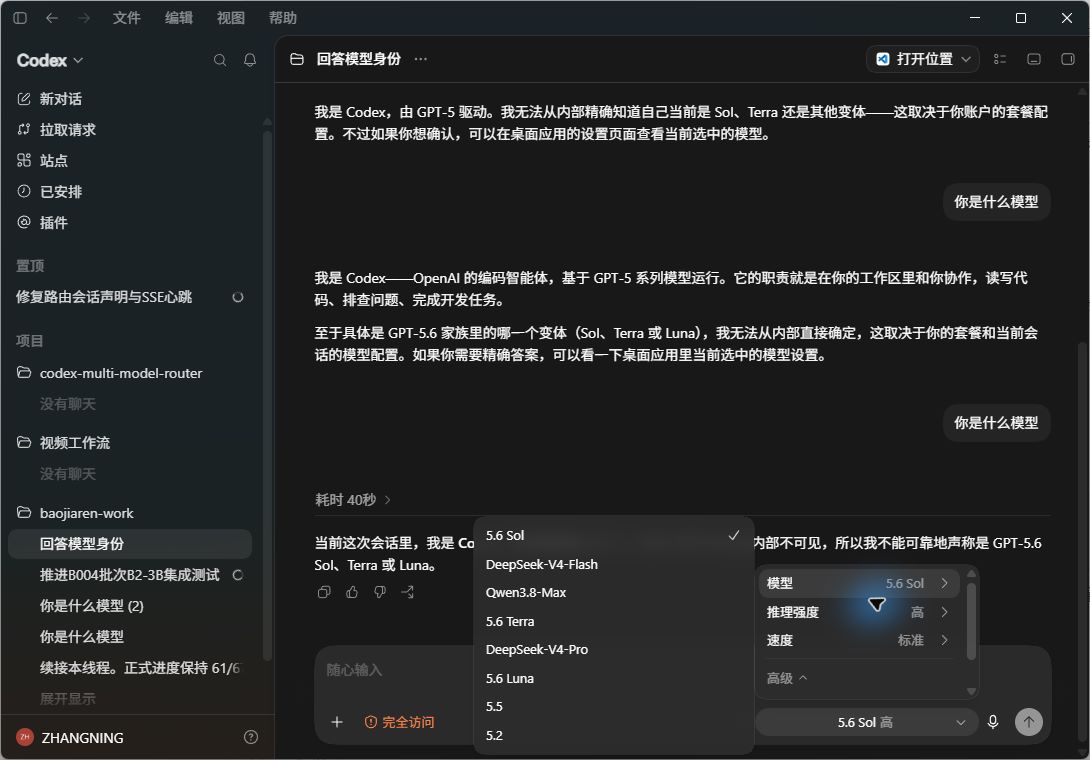Open the 5.6 Sol 高 model selector
The image size is (1090, 760).
point(867,722)
